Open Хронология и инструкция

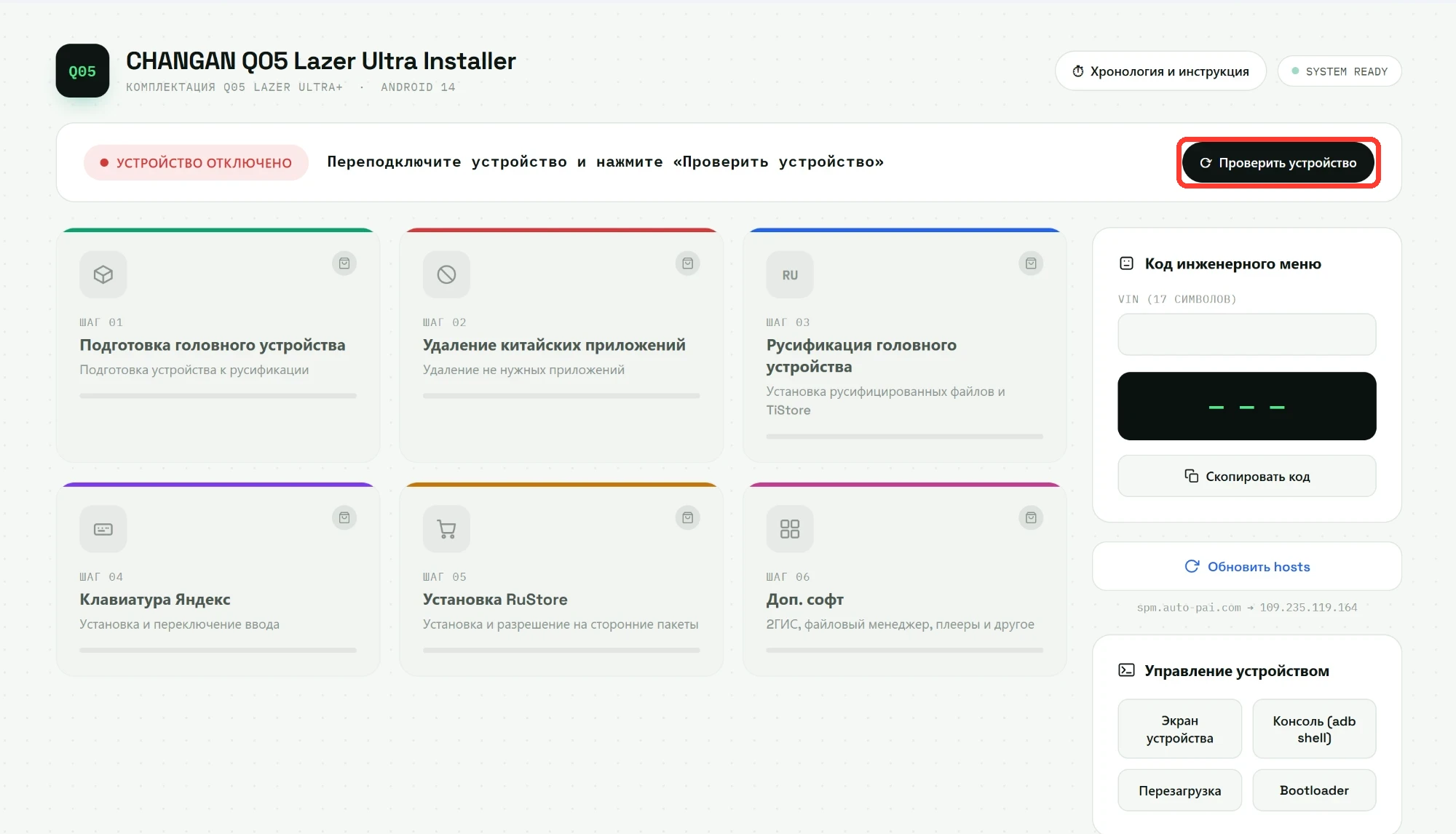point(1160,71)
